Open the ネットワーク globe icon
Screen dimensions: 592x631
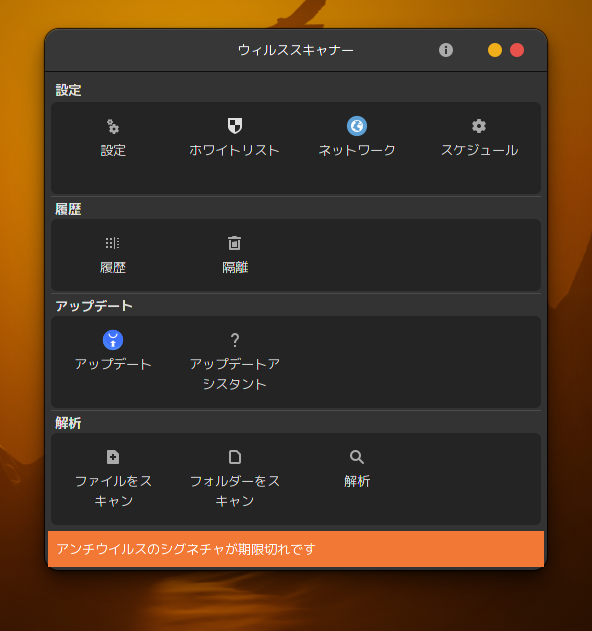(x=357, y=126)
